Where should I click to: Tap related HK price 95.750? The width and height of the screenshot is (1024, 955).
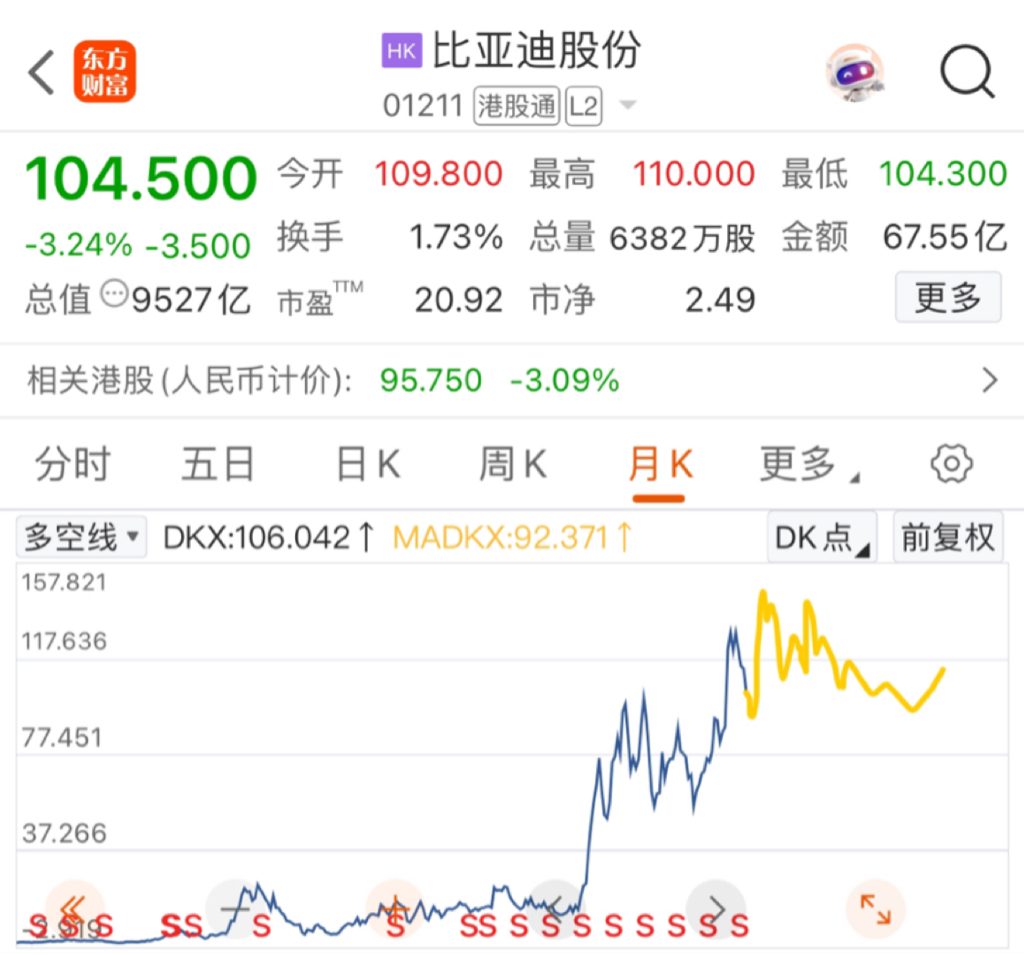click(x=431, y=380)
